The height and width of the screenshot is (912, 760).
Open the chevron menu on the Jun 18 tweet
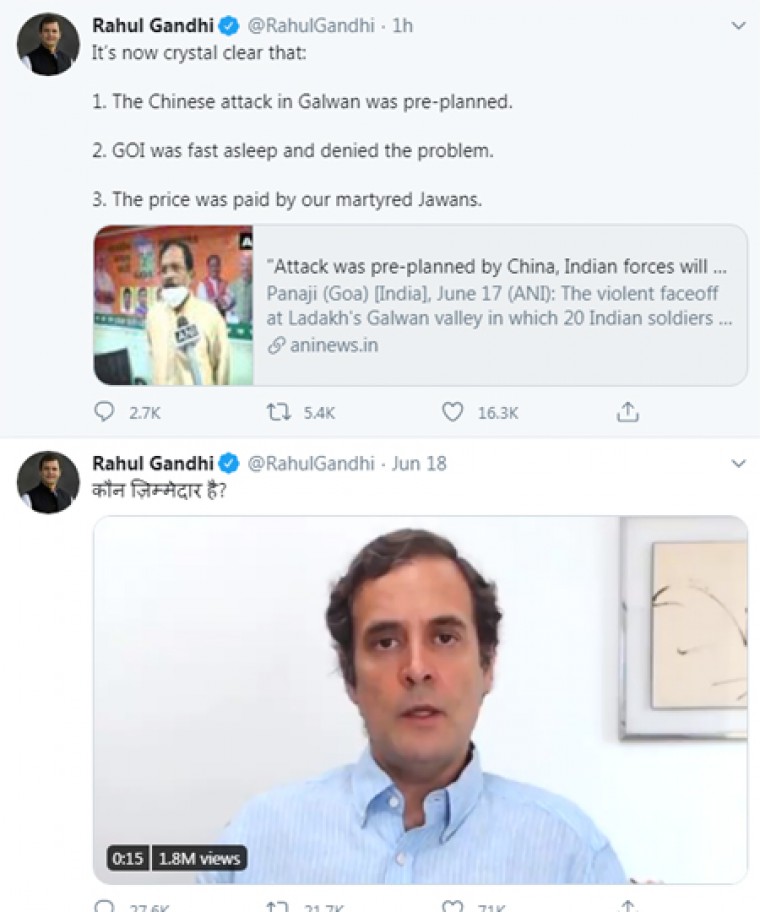pos(738,464)
